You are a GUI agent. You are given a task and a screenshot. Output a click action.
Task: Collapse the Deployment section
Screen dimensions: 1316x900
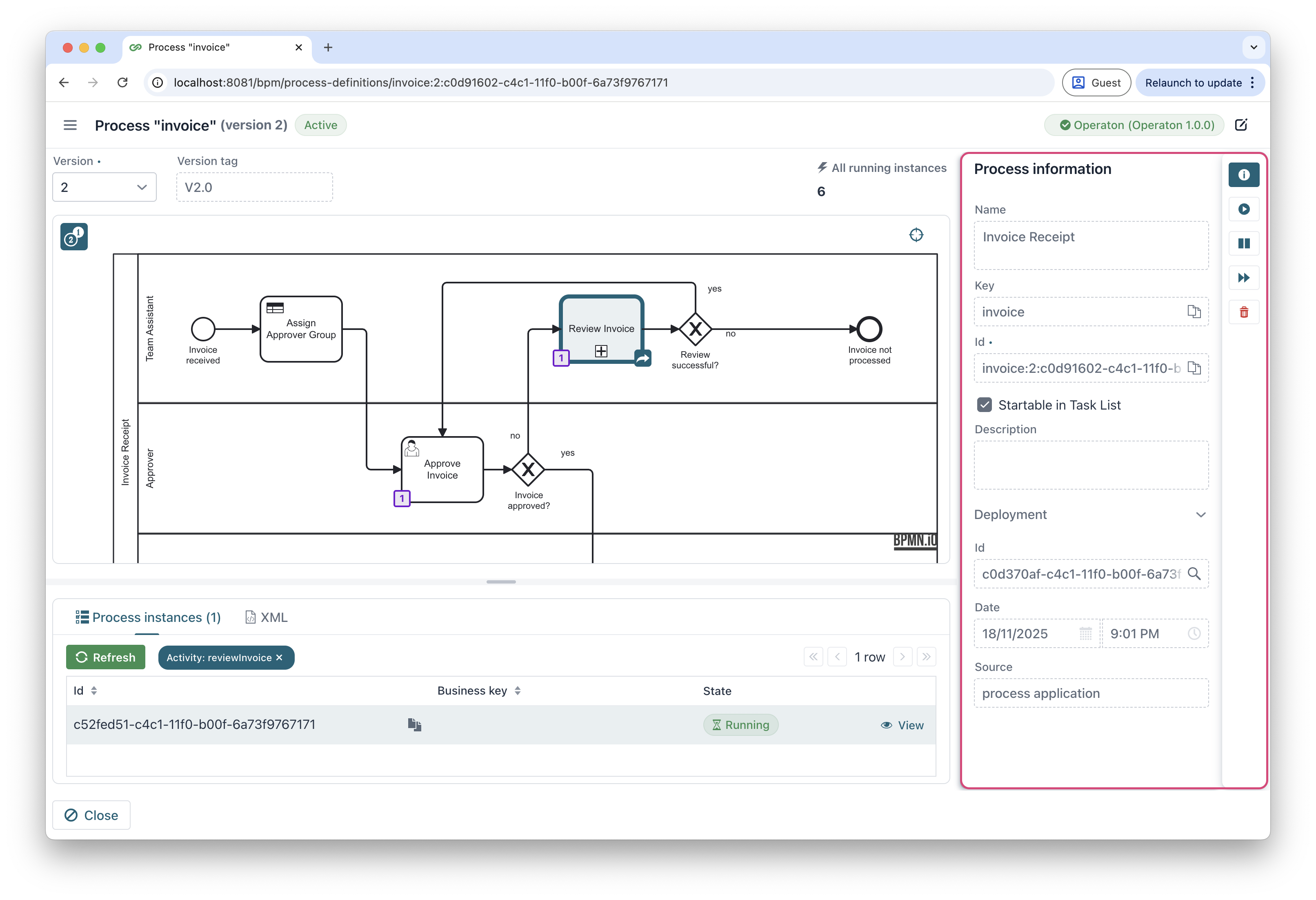1201,514
